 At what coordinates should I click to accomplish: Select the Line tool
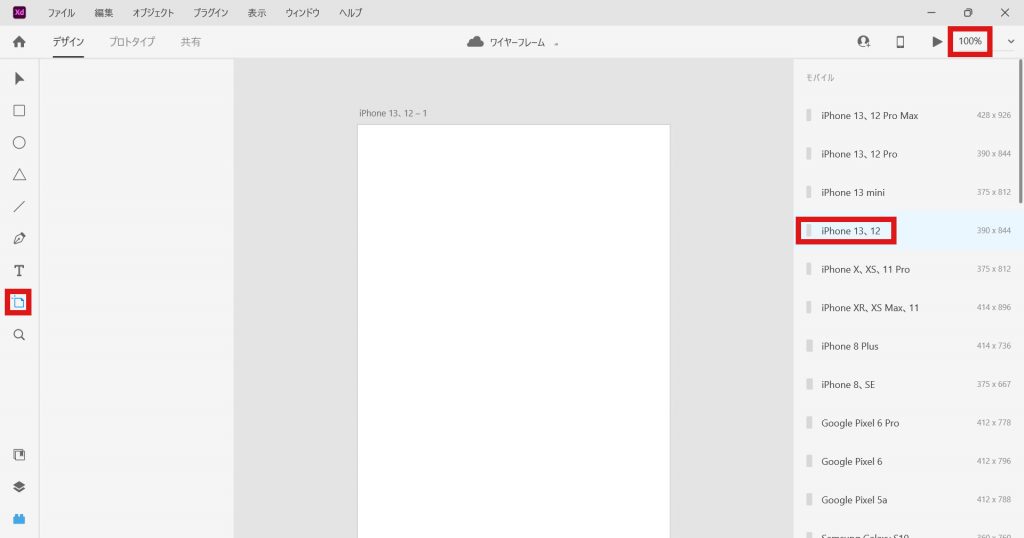19,206
